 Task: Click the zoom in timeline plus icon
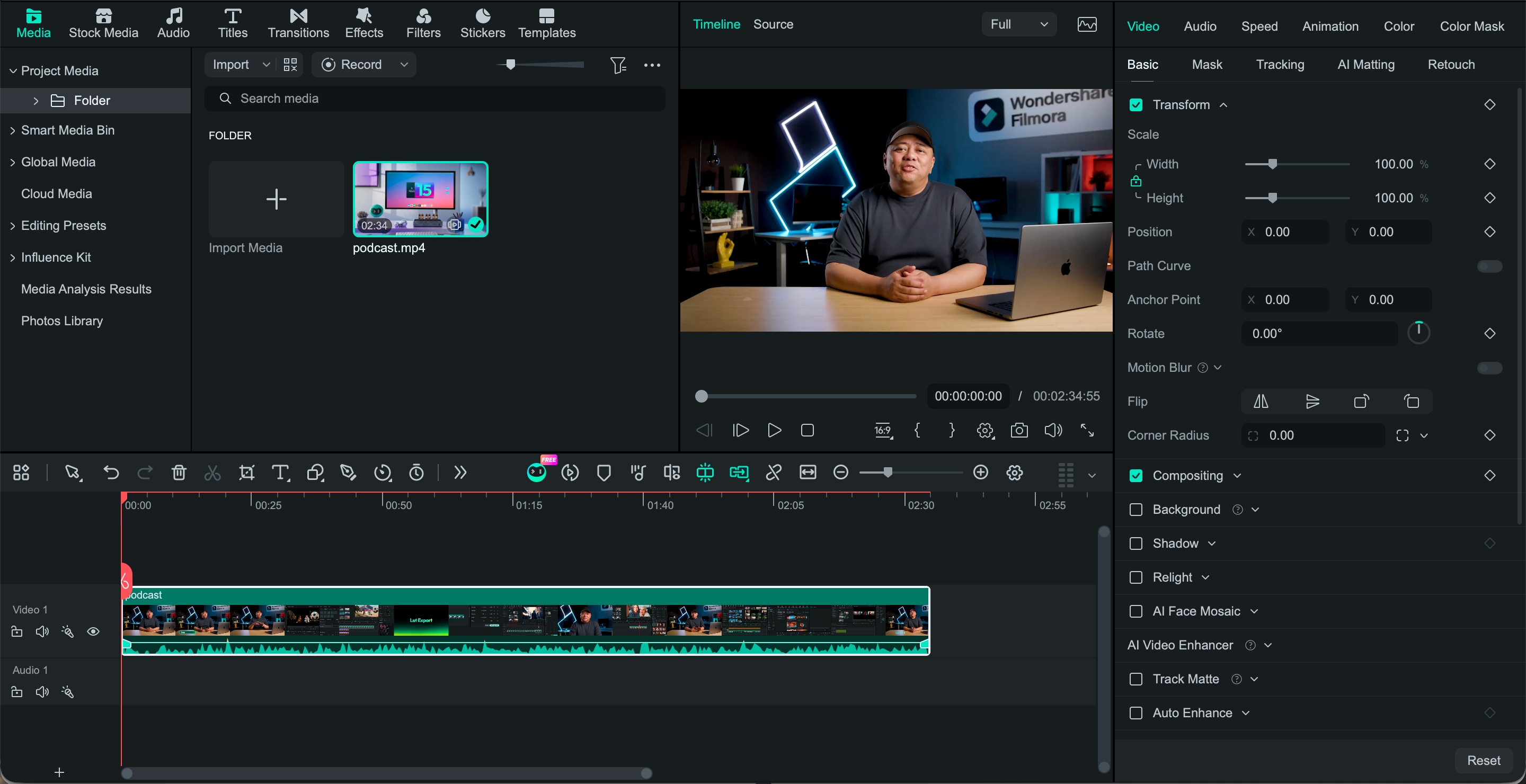(x=981, y=473)
